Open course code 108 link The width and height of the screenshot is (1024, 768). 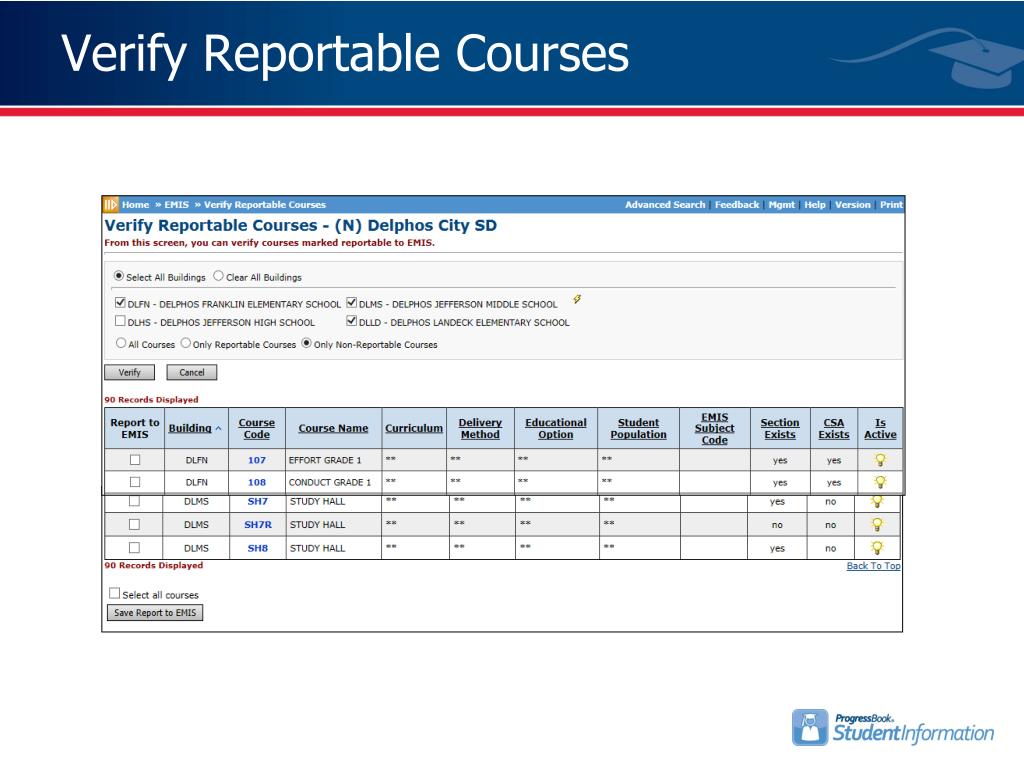(257, 482)
